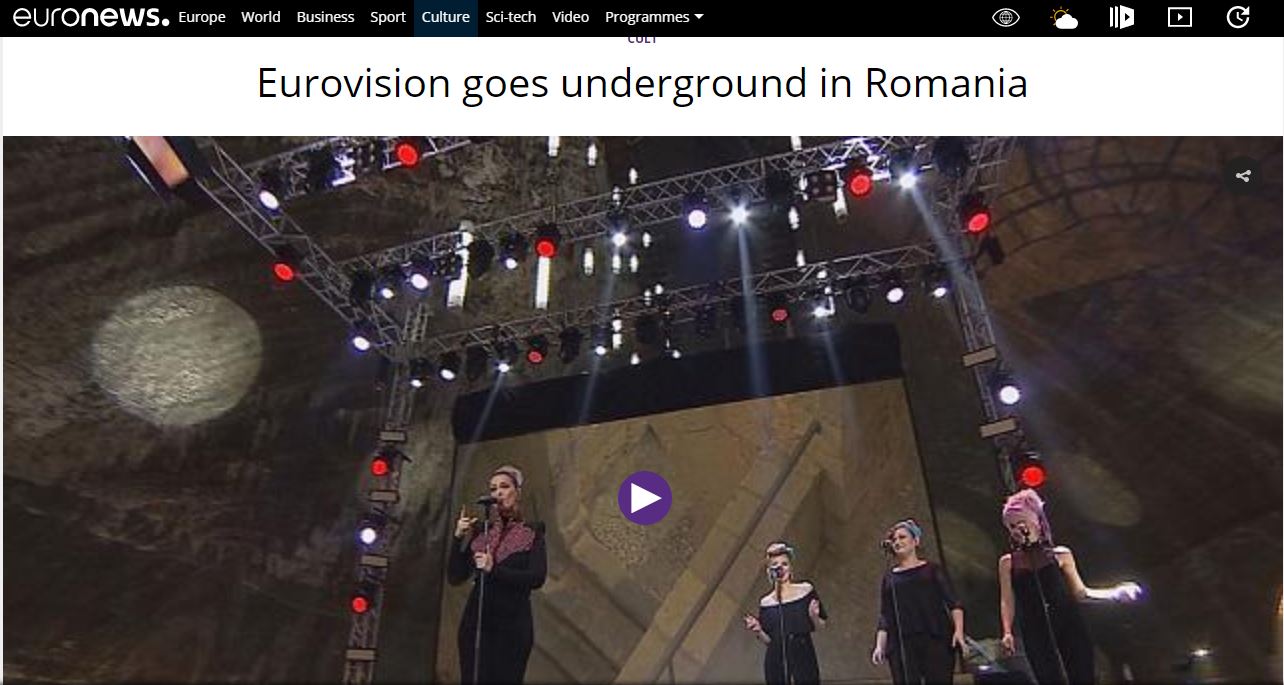Open the Business section
The height and width of the screenshot is (685, 1284).
pyautogui.click(x=325, y=17)
